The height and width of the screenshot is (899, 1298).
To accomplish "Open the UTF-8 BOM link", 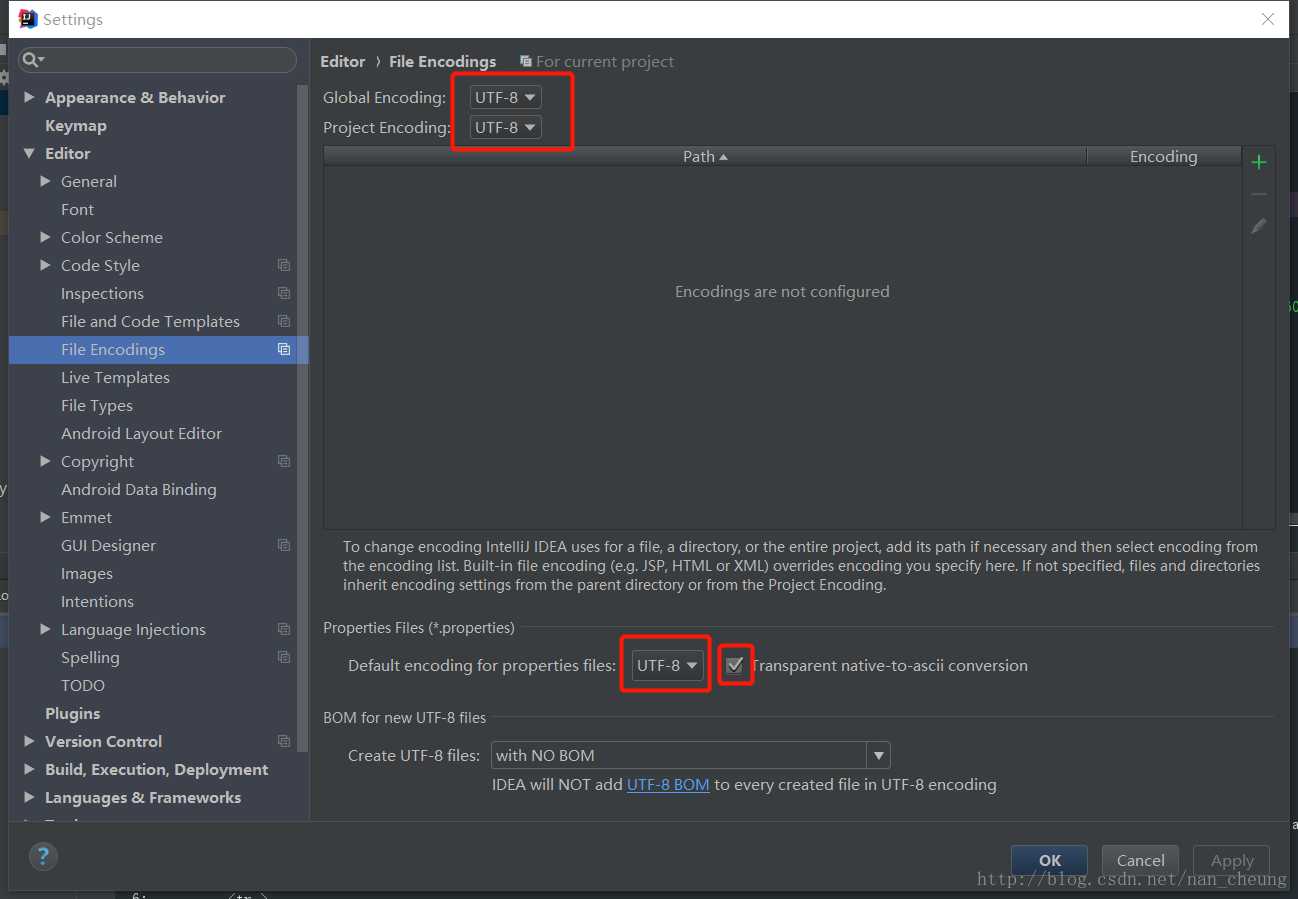I will (668, 784).
